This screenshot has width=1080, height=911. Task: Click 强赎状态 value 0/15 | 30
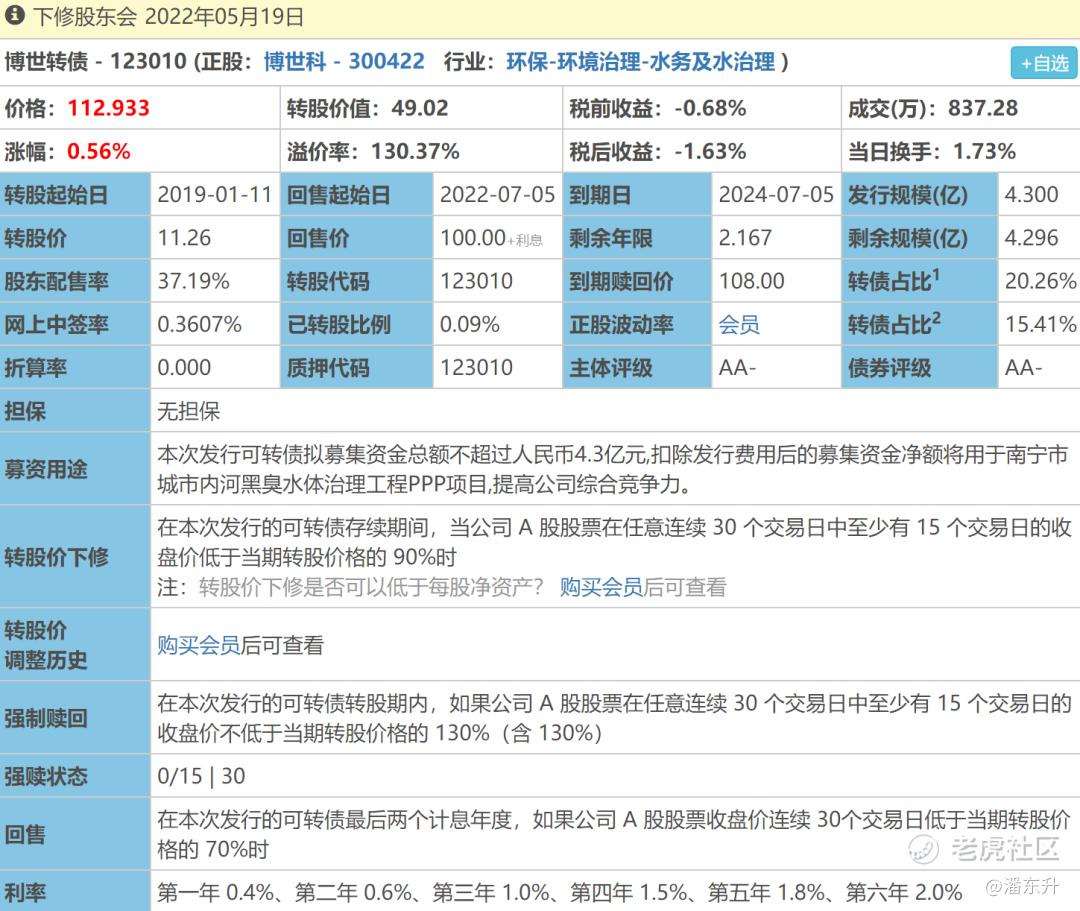point(201,776)
